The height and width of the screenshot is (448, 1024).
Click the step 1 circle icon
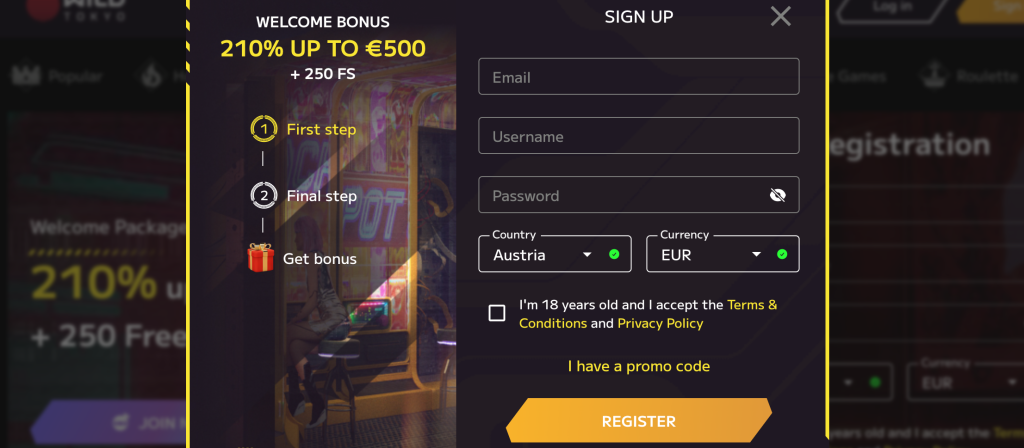point(263,129)
